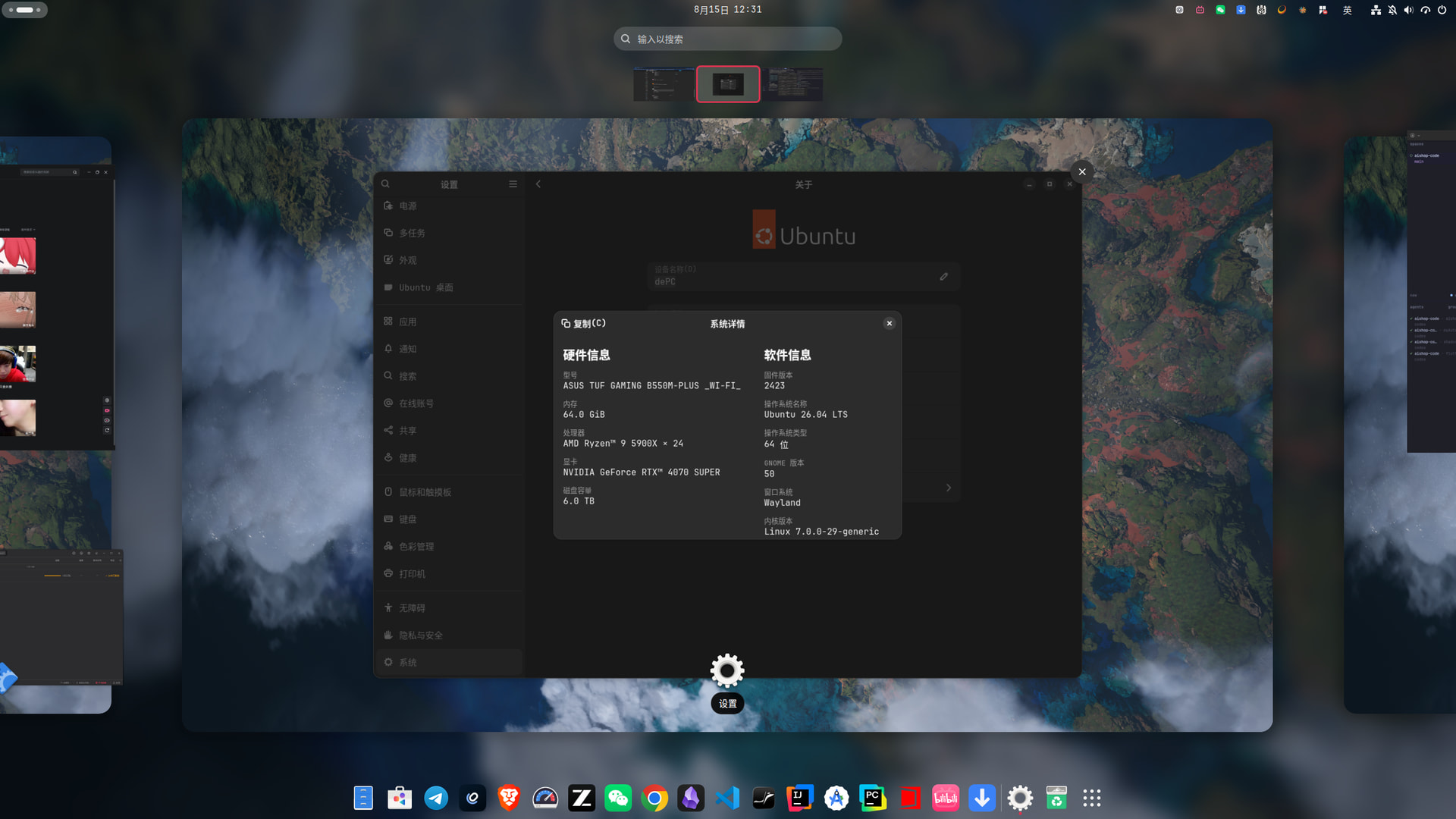Click the Ubuntu 26.04 LTS value
1456x819 pixels.
click(x=805, y=415)
